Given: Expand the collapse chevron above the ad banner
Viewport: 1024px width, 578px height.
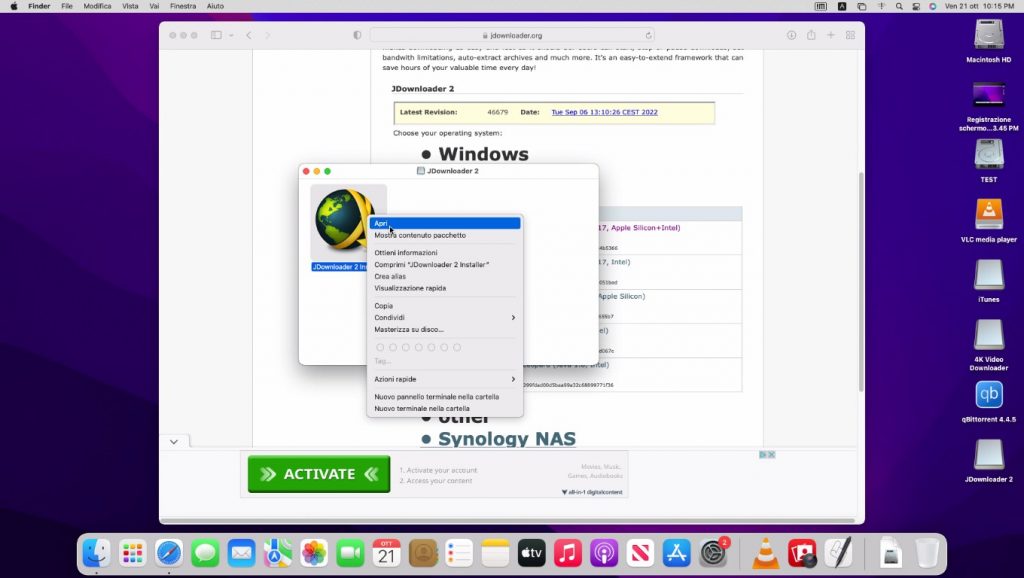Looking at the screenshot, I should [x=174, y=441].
